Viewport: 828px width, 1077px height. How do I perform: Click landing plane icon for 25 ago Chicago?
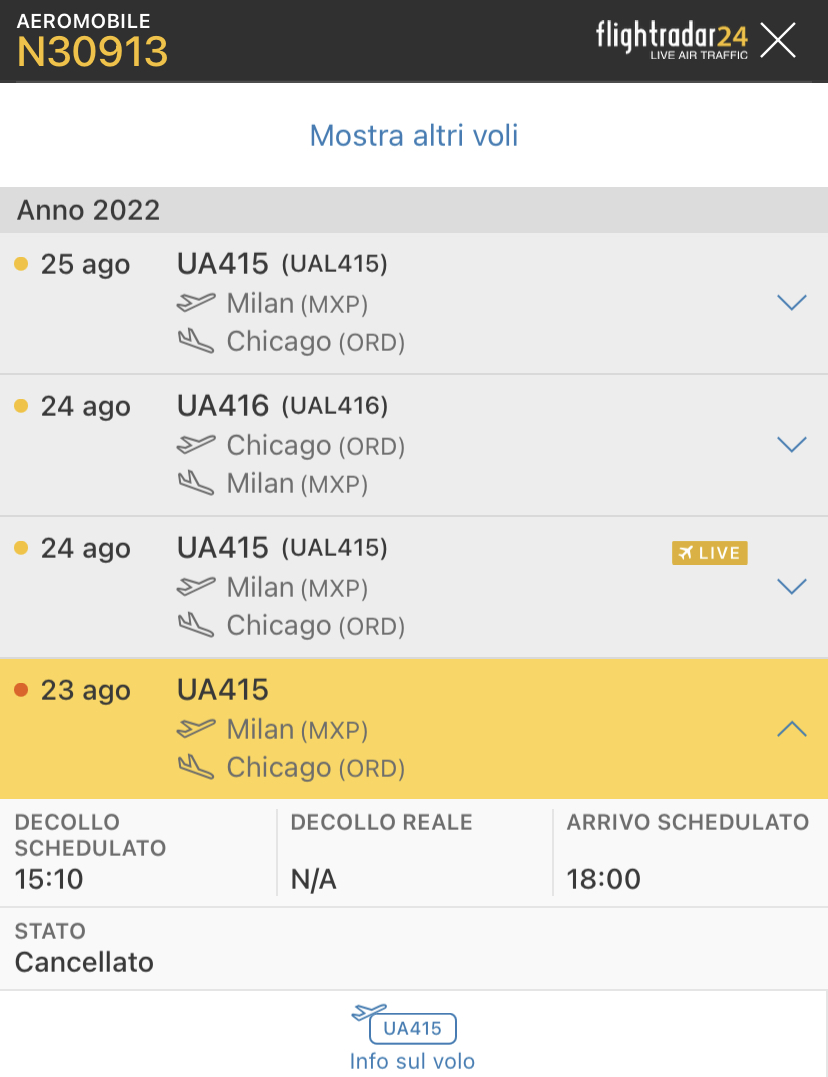pos(196,341)
